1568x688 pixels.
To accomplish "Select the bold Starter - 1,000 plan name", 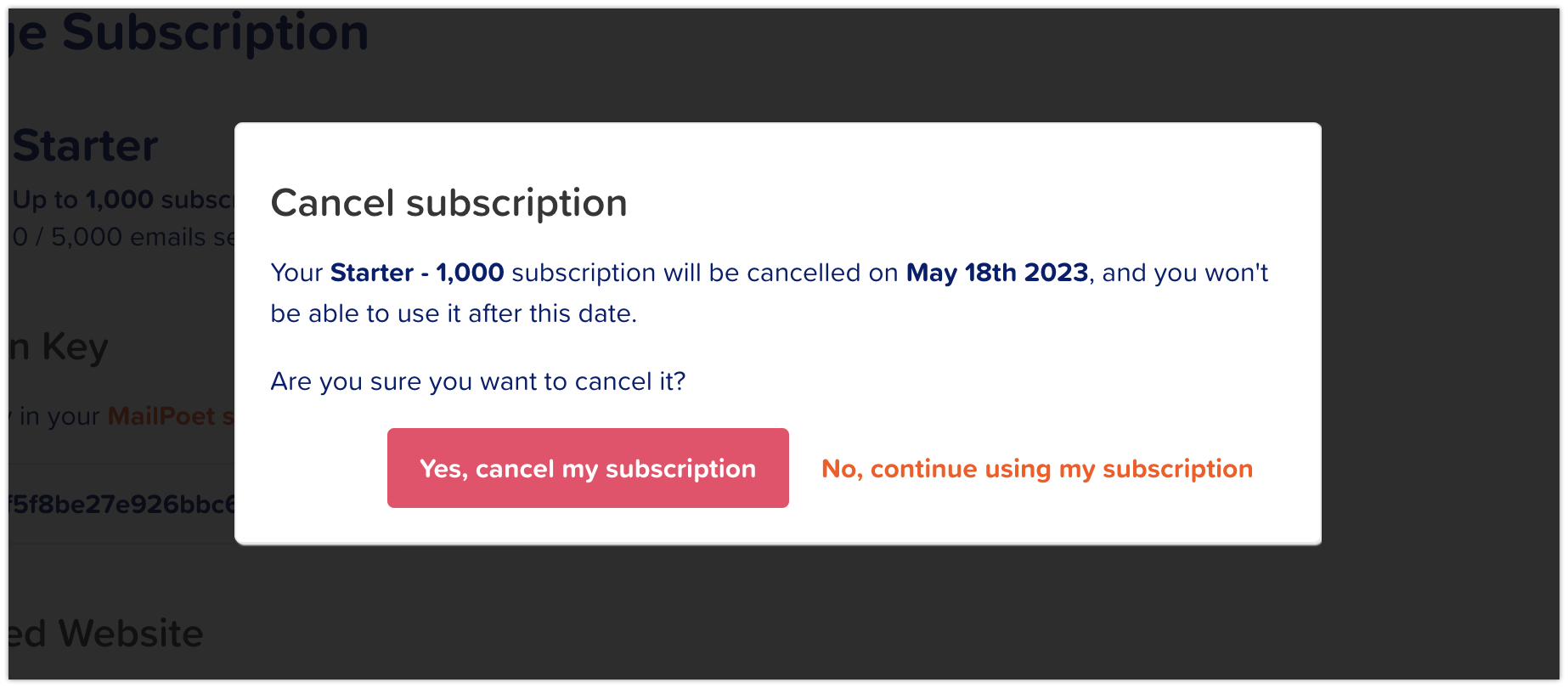I will click(417, 273).
